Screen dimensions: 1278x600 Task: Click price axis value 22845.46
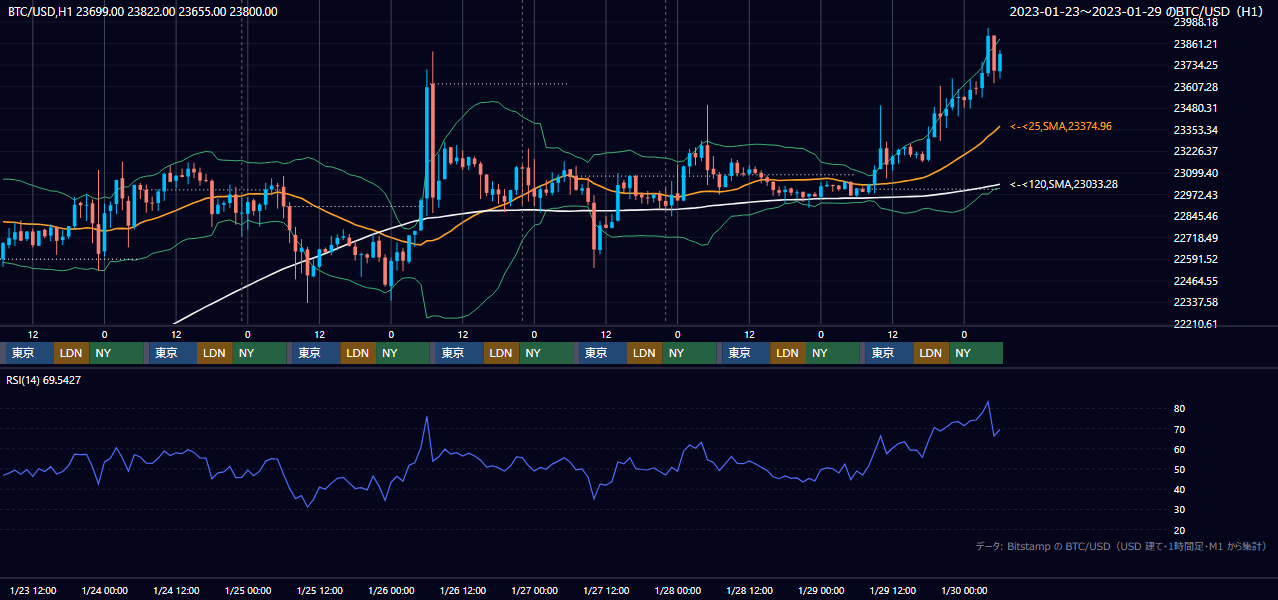(1195, 216)
